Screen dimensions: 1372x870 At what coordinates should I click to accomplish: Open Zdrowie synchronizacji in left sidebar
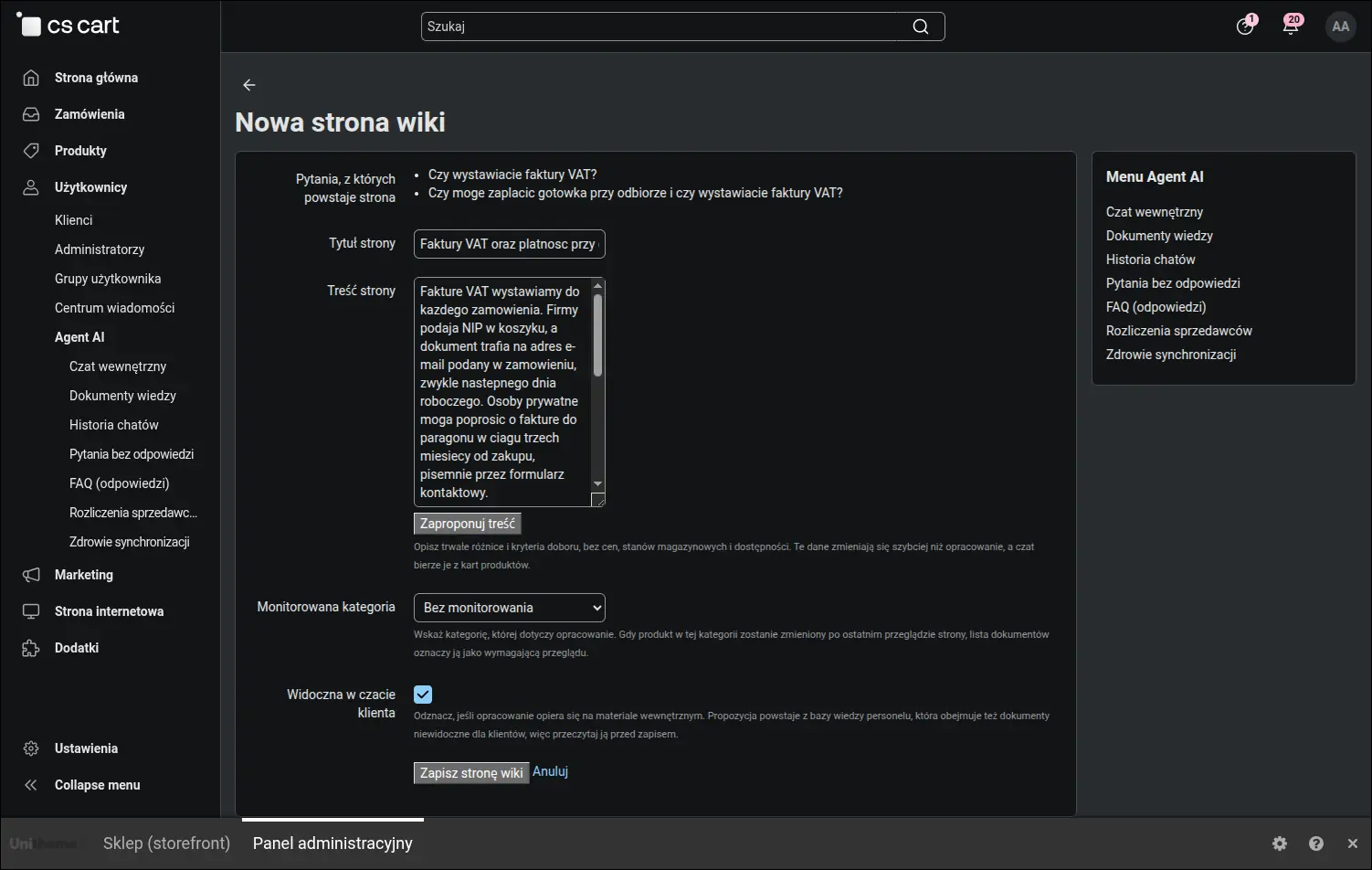click(x=130, y=542)
